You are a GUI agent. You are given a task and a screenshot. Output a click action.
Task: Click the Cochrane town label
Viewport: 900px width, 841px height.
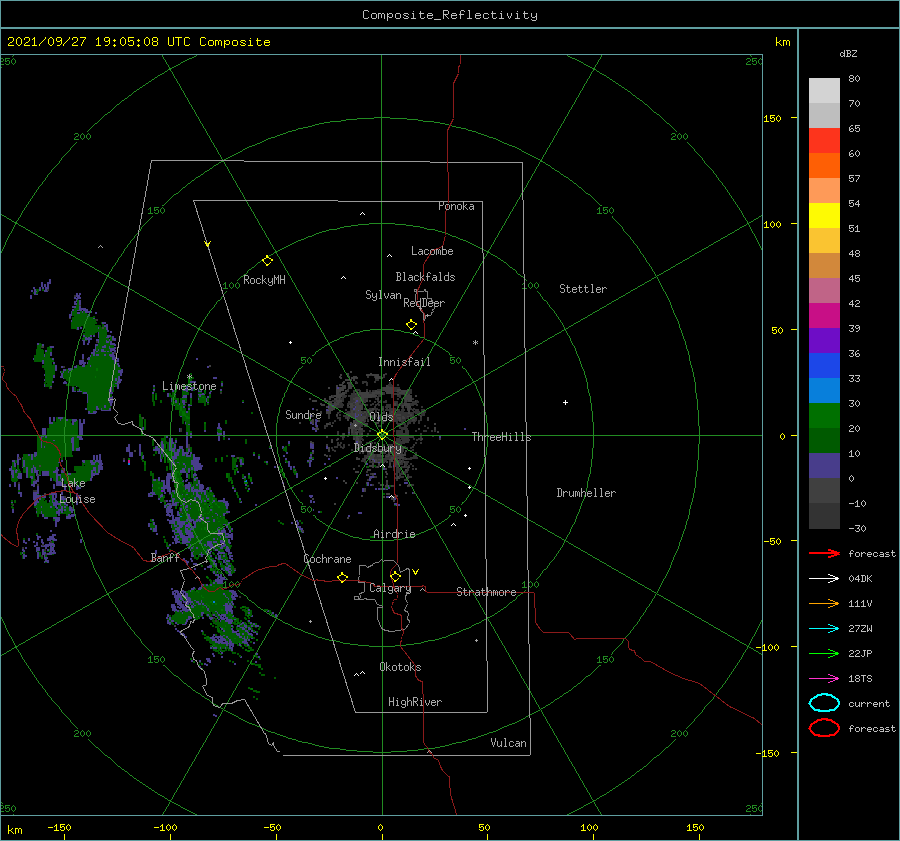327,559
